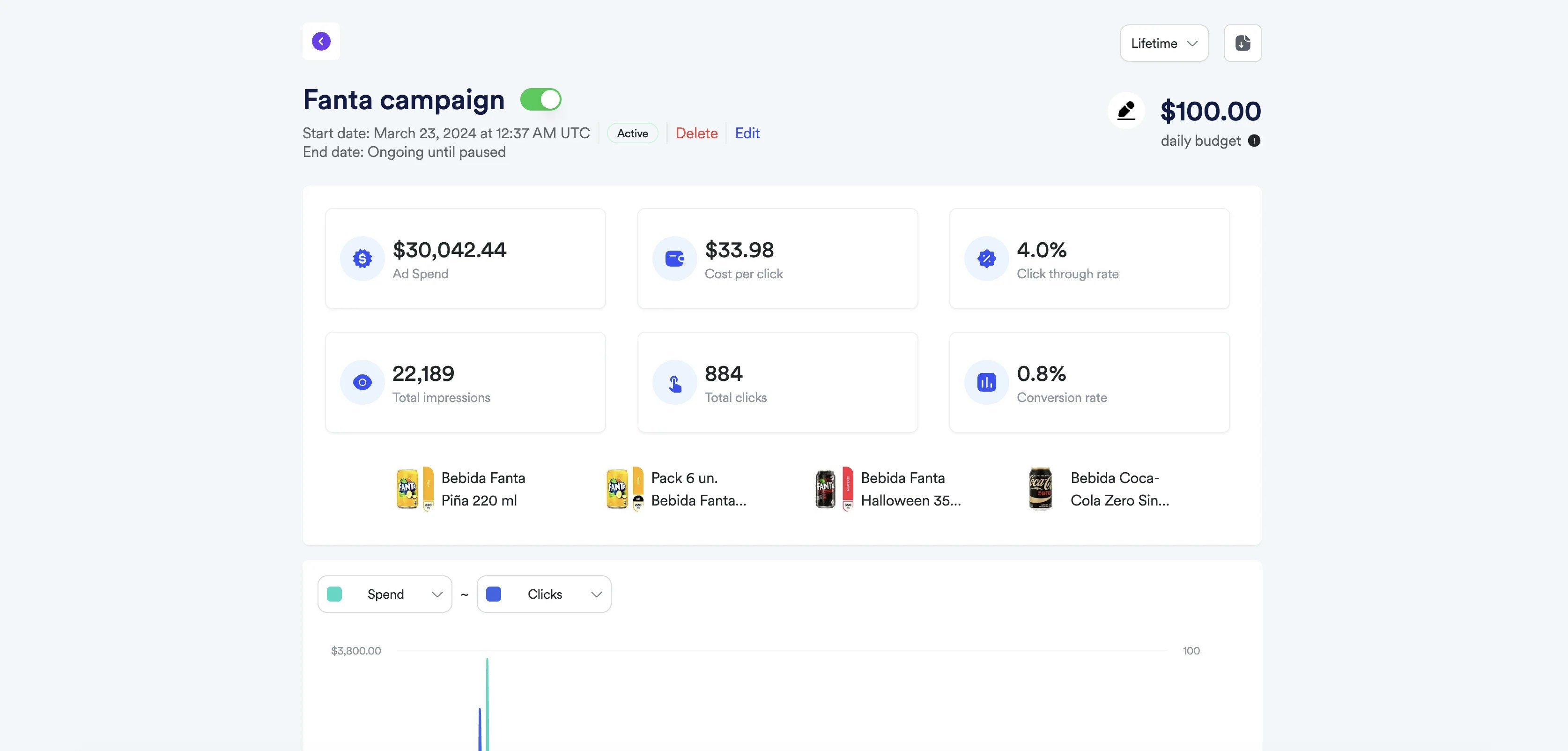
Task: Click the Cost per click wallet icon
Action: (674, 259)
